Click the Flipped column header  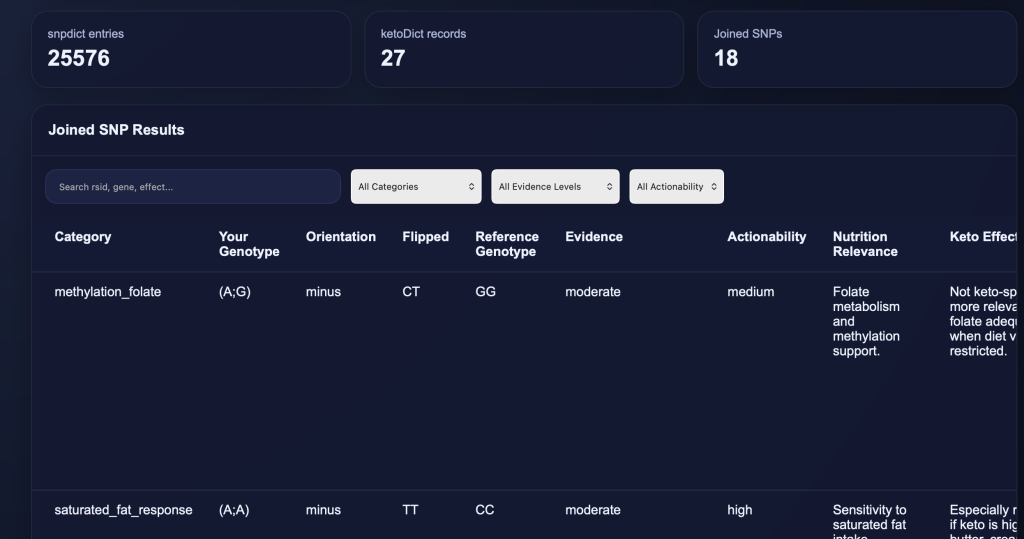[425, 237]
